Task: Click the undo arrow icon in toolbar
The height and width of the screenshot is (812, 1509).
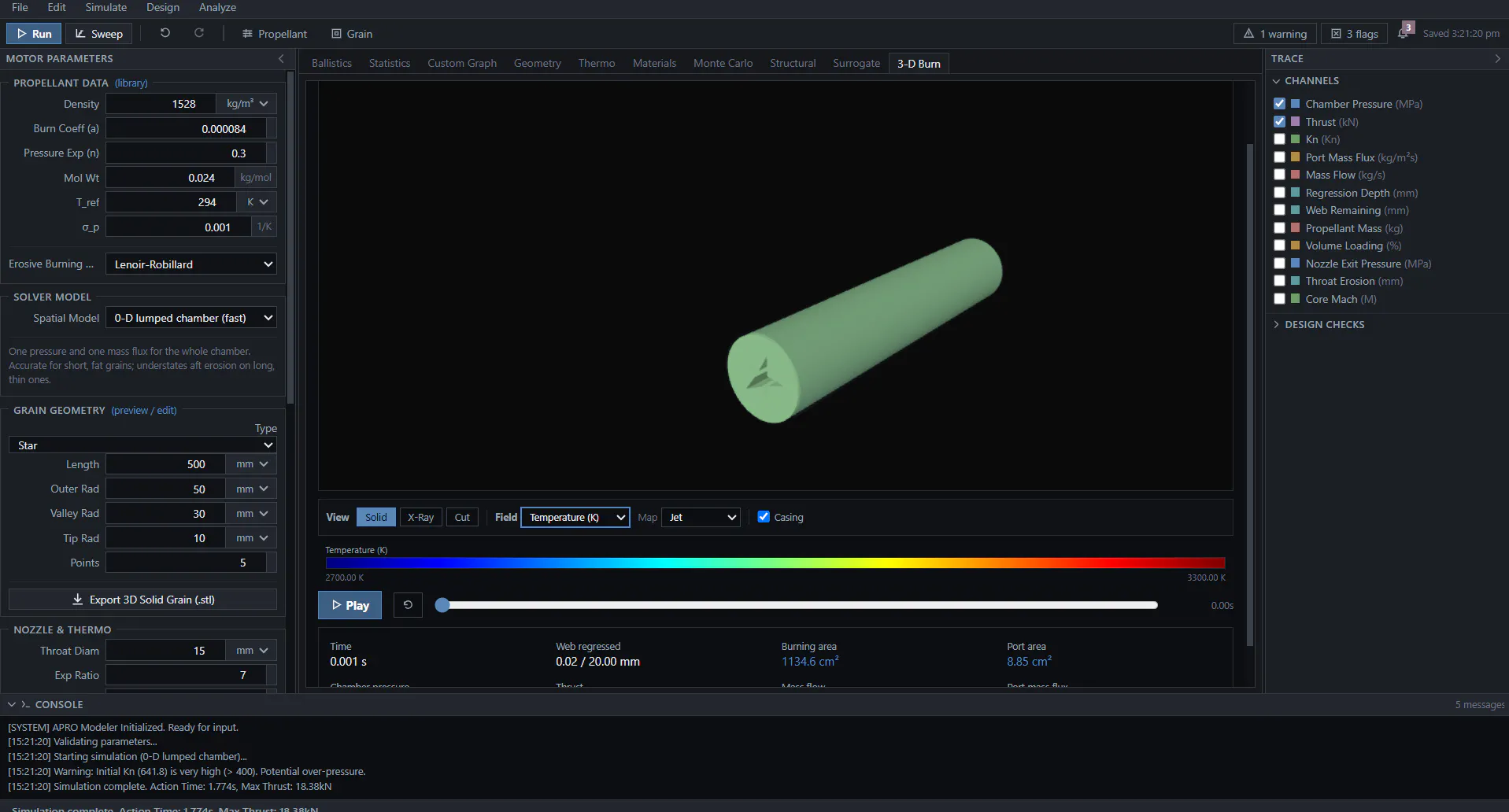Action: point(165,33)
